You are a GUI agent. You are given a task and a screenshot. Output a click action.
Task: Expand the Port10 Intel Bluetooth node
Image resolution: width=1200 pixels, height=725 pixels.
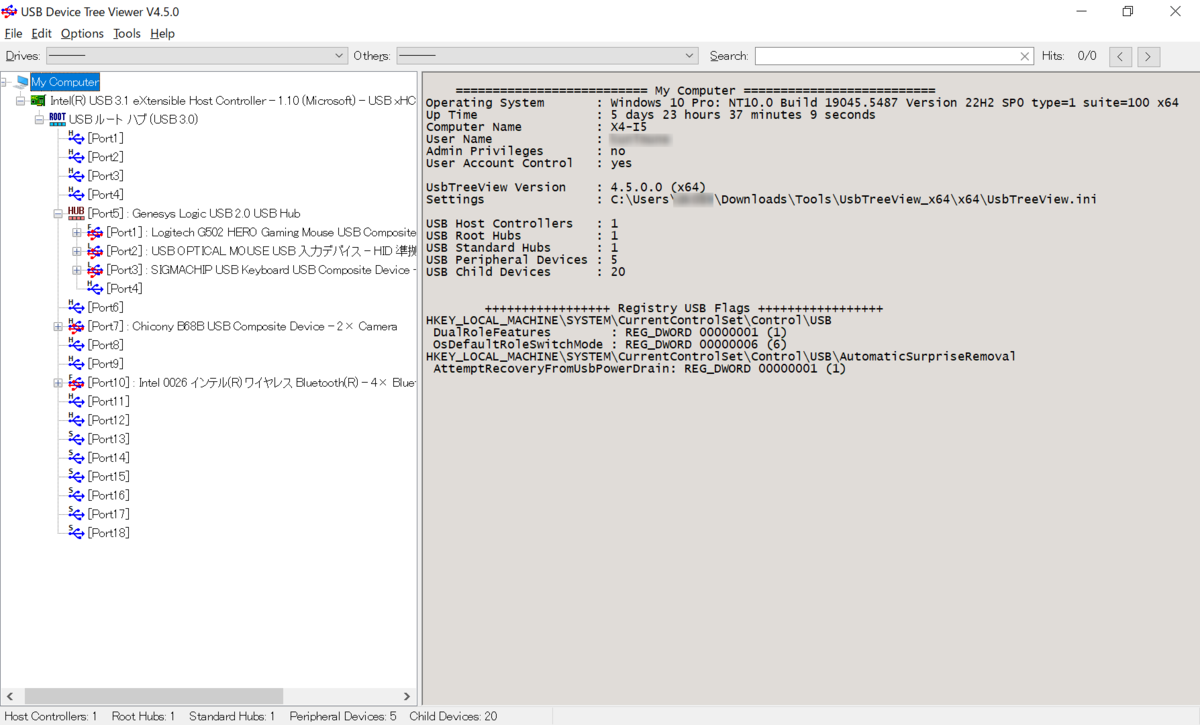(x=58, y=382)
